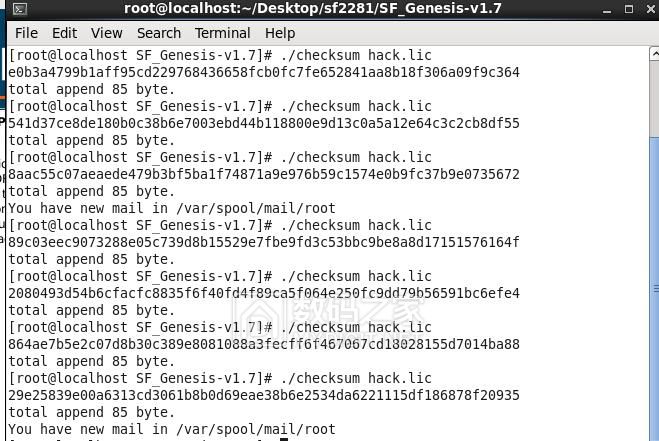Click the hash output starting with 541d37ce8d
The height and width of the screenshot is (441, 659).
[264, 124]
